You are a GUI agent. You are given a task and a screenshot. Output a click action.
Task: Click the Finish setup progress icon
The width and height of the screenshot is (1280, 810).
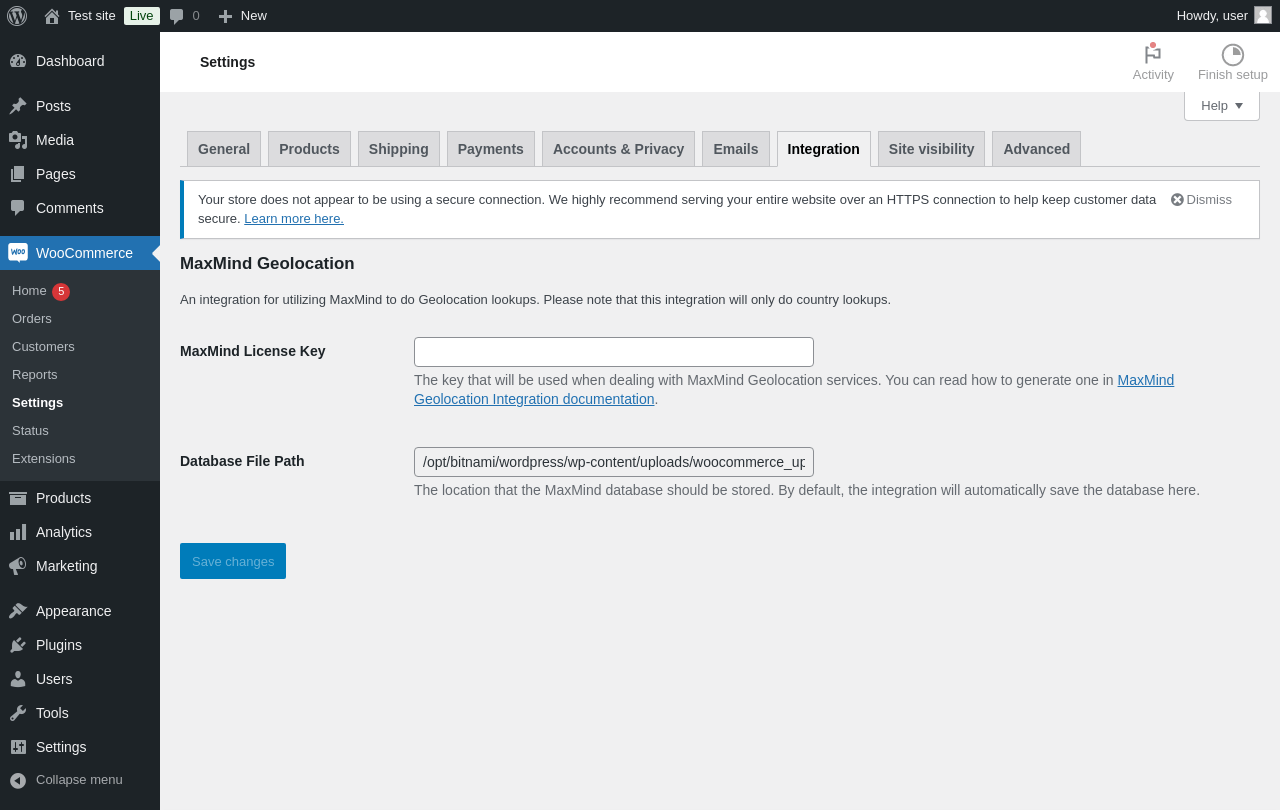[x=1232, y=55]
